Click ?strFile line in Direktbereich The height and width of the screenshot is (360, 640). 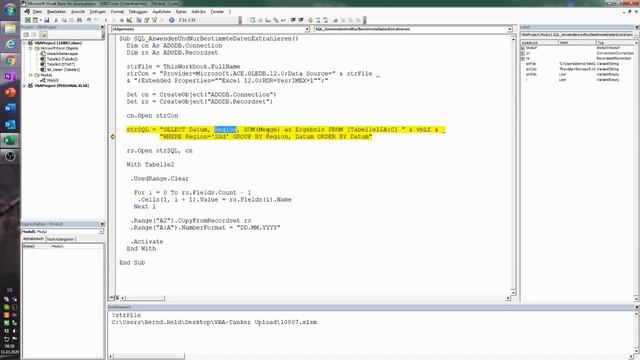click(126, 315)
